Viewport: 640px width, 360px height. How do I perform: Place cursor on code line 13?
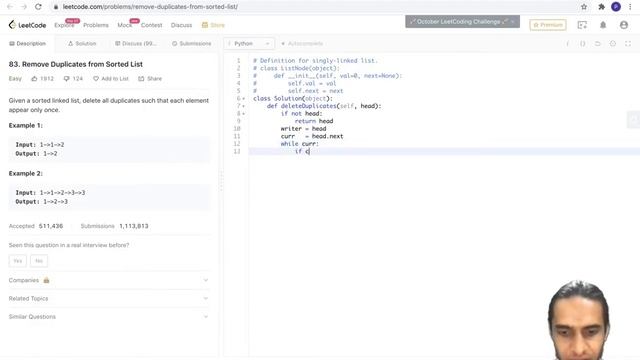444,151
